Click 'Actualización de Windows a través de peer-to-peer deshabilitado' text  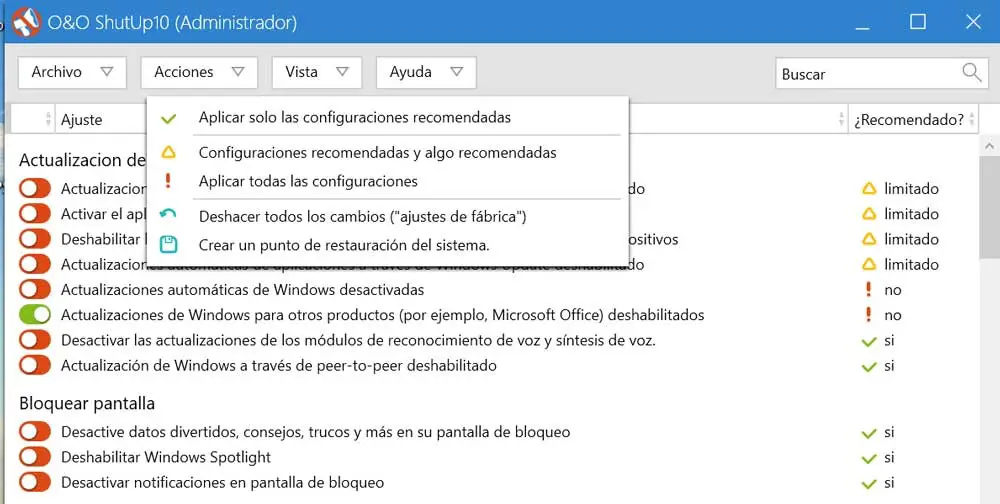click(x=279, y=366)
